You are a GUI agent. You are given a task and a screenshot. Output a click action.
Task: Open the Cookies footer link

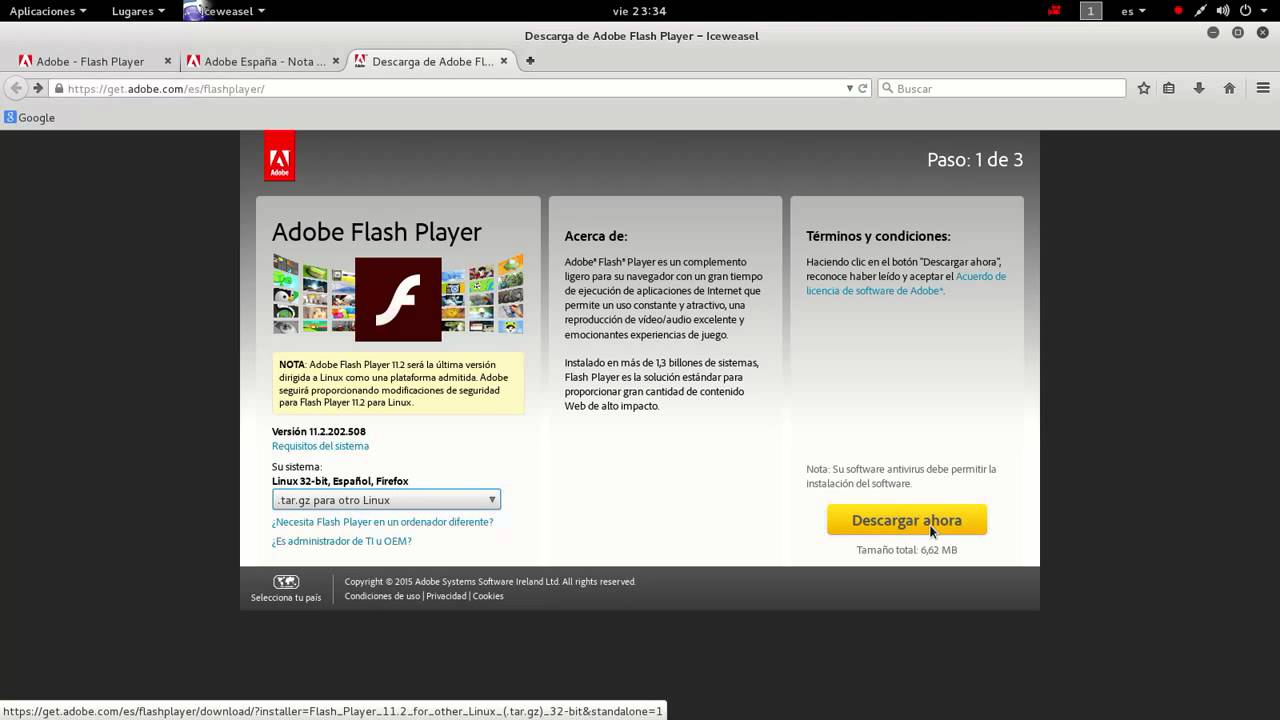(488, 596)
